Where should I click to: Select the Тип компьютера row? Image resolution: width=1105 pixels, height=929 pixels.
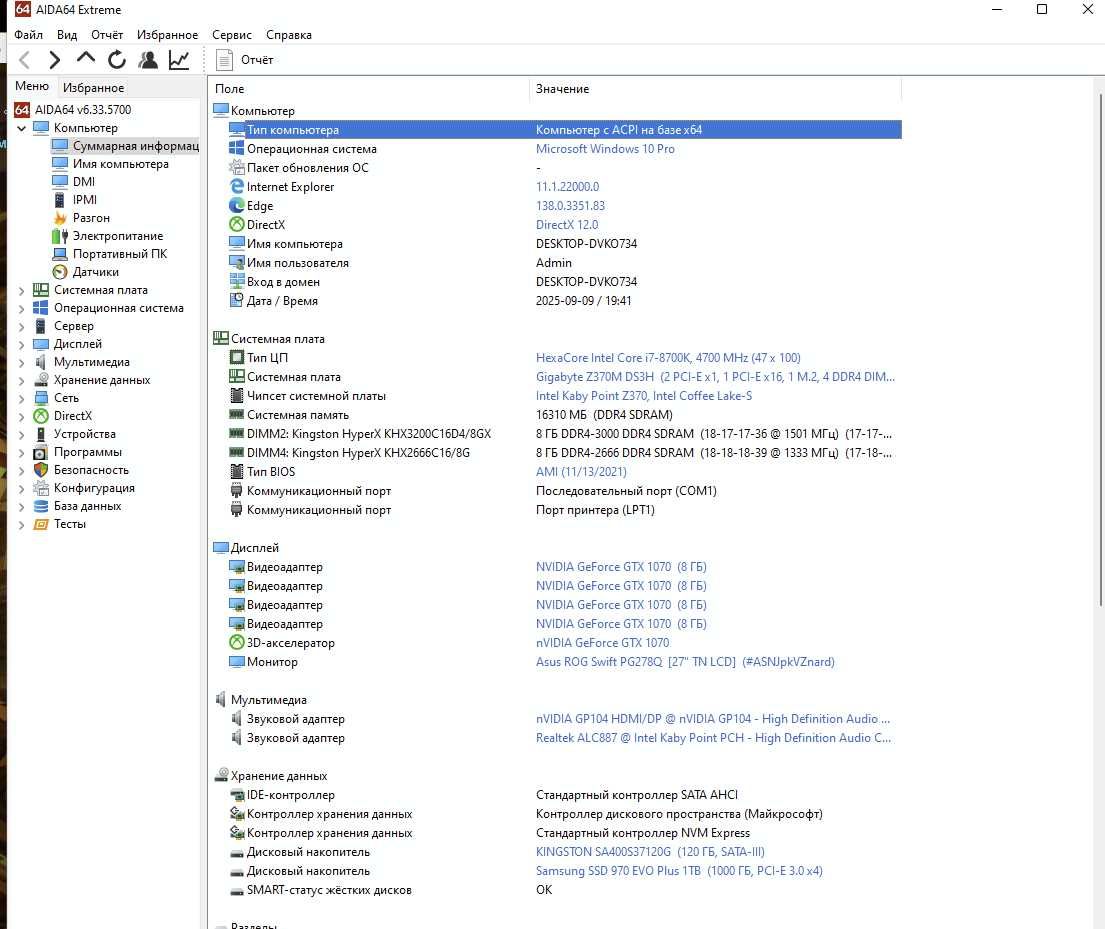pos(564,130)
